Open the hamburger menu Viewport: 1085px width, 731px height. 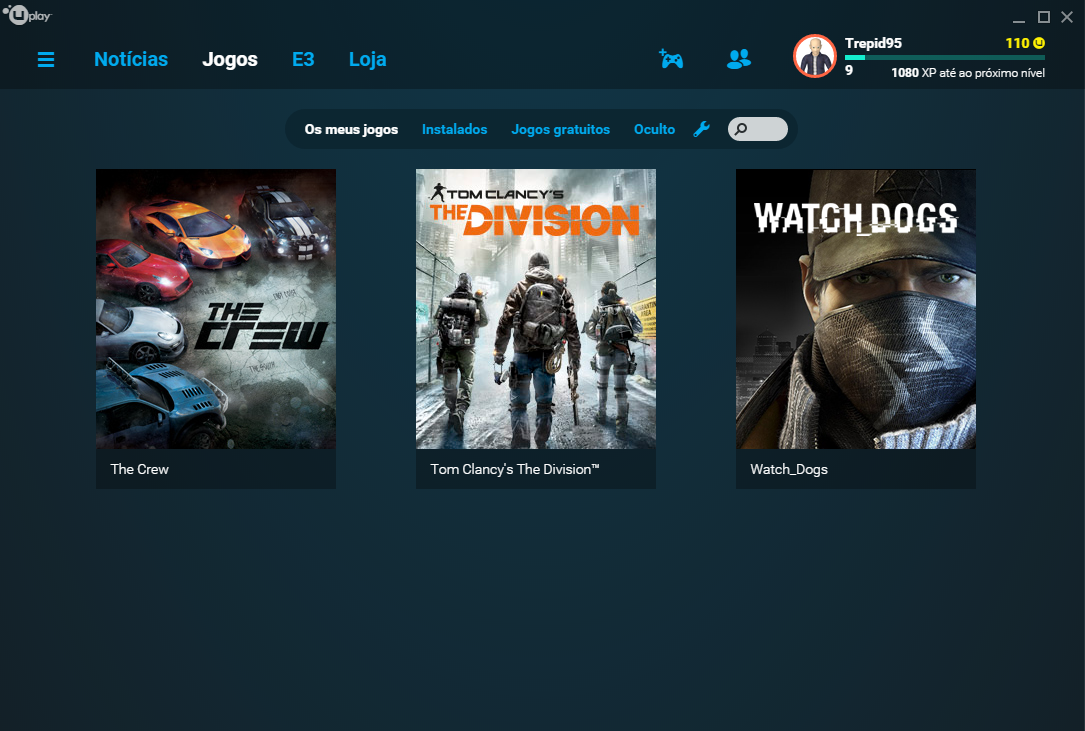(x=46, y=60)
